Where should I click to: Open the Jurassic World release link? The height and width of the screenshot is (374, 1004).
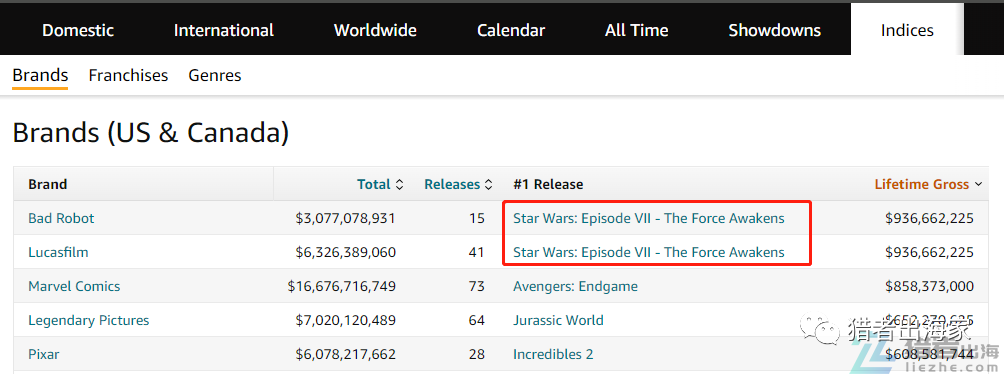(x=558, y=320)
